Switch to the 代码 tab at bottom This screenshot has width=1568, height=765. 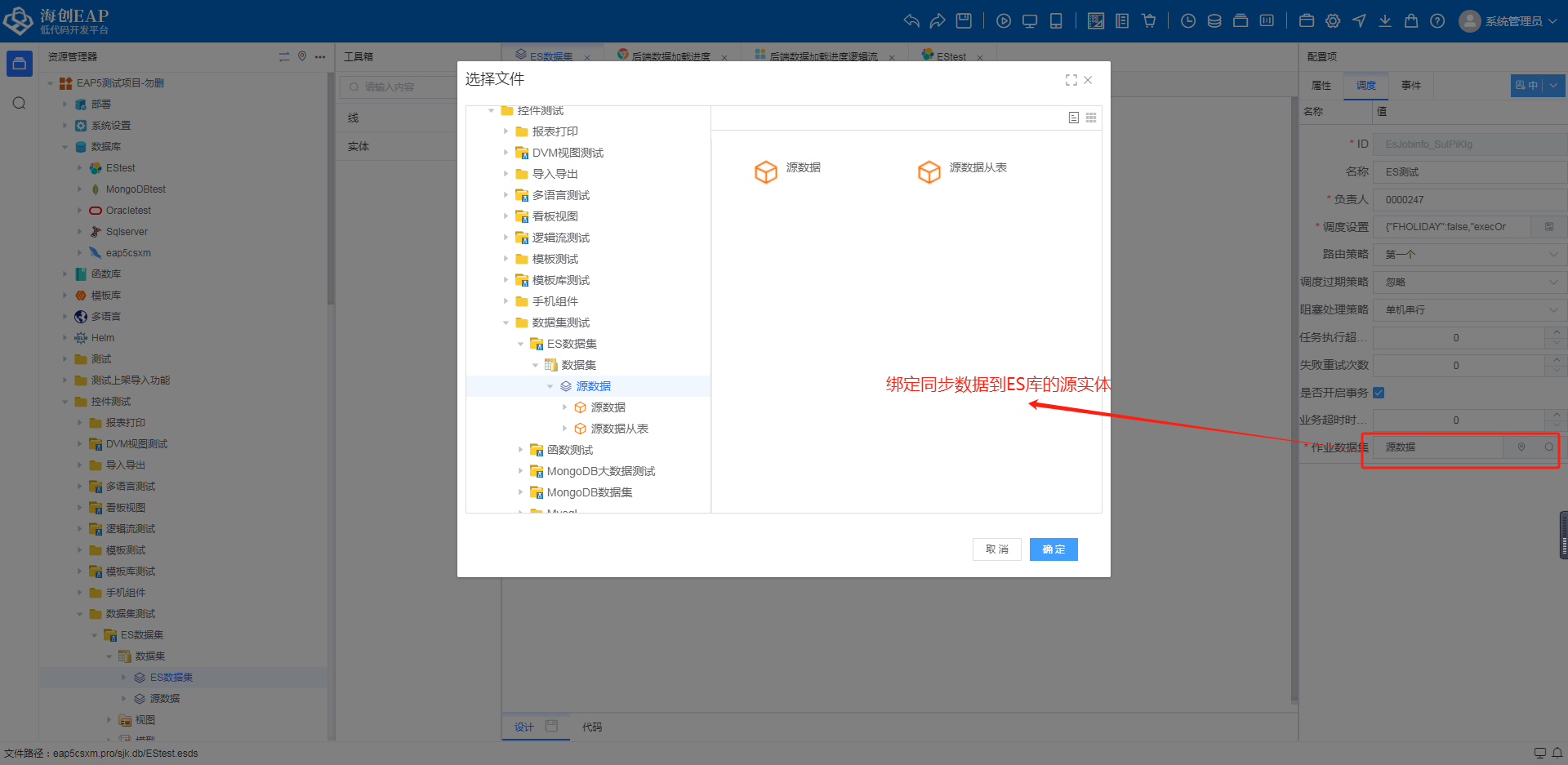(592, 727)
